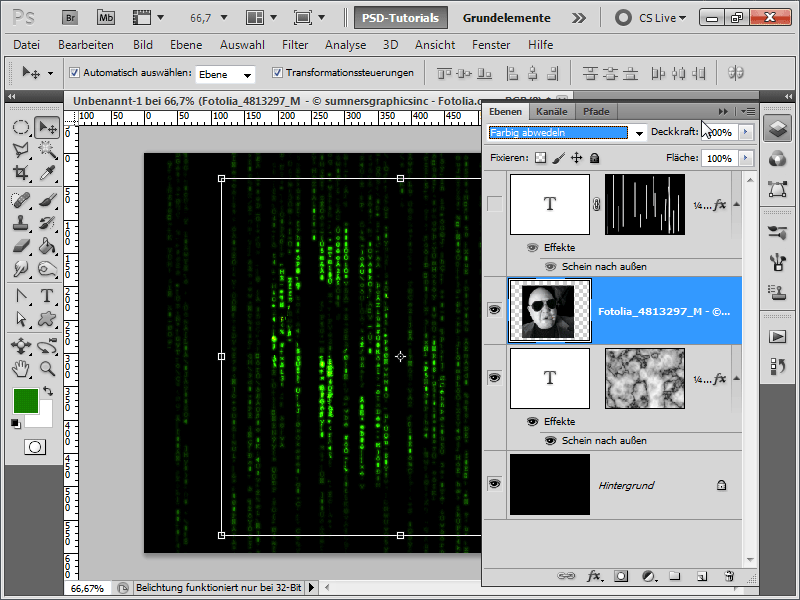Select the Paint Bucket tool
The image size is (800, 600).
click(x=47, y=246)
